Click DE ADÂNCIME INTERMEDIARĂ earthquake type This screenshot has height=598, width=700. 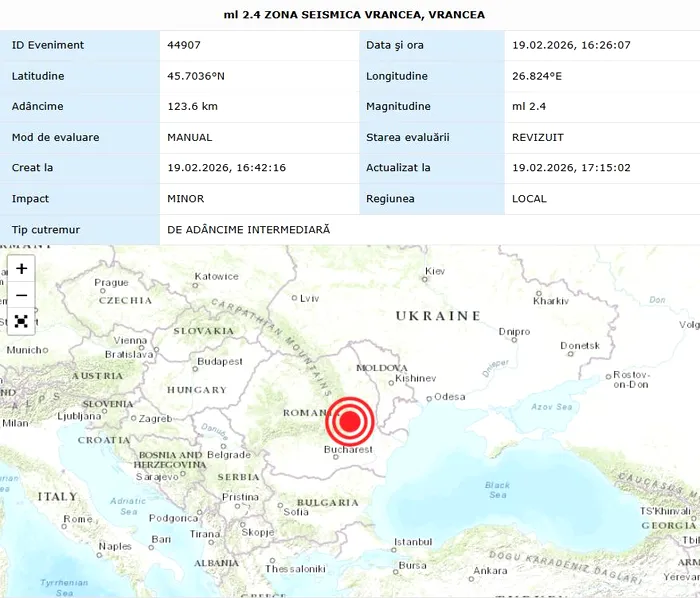coord(248,229)
